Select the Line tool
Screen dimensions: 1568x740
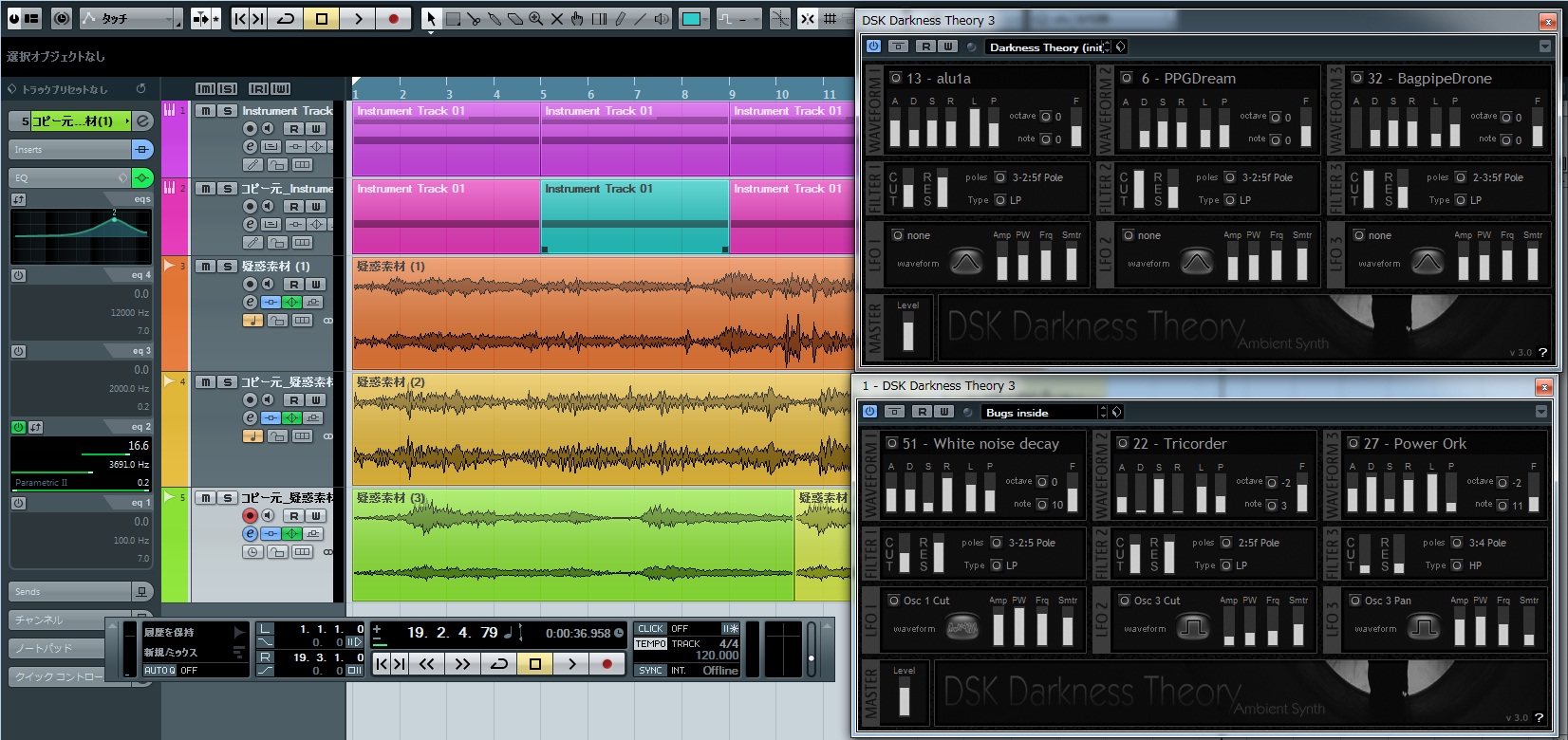641,18
